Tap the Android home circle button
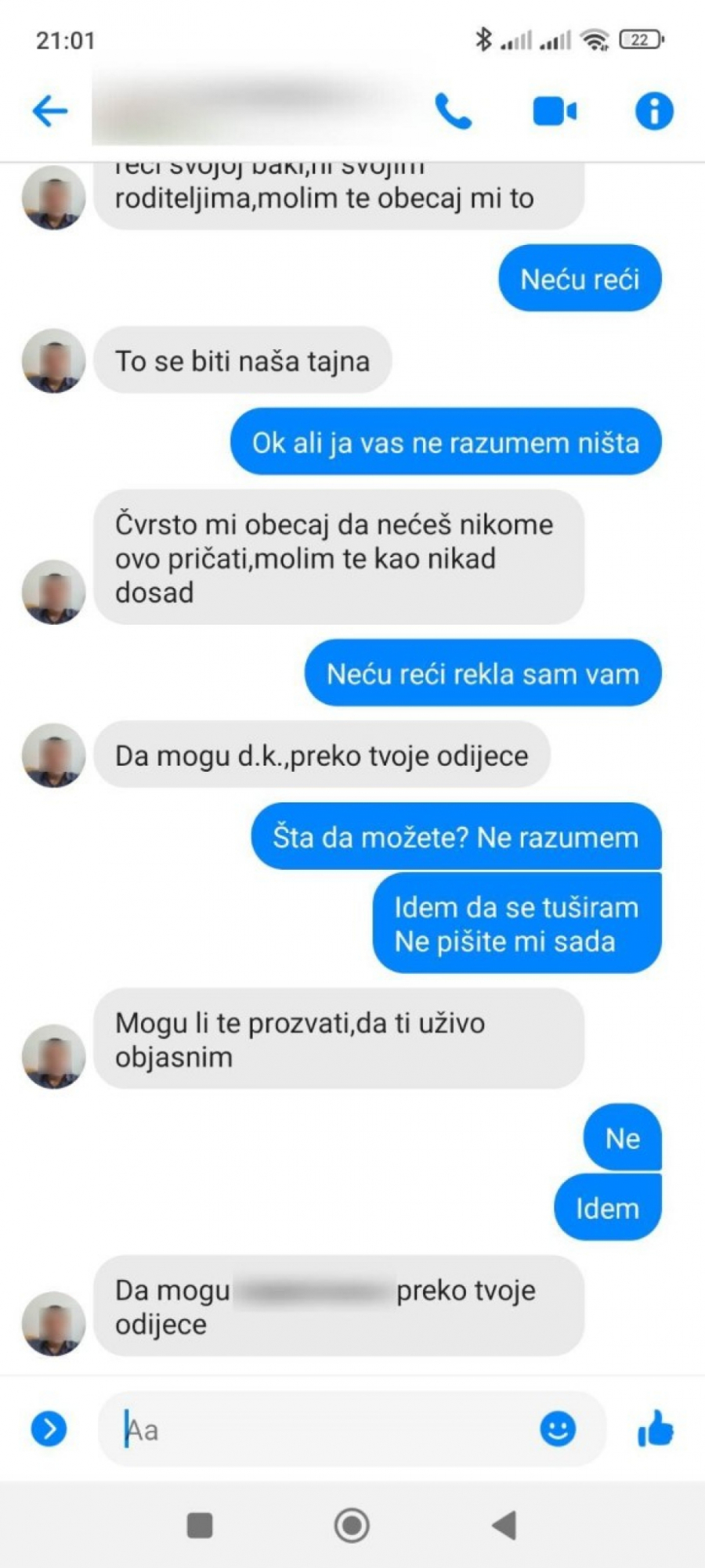705x1568 pixels. click(x=352, y=1525)
